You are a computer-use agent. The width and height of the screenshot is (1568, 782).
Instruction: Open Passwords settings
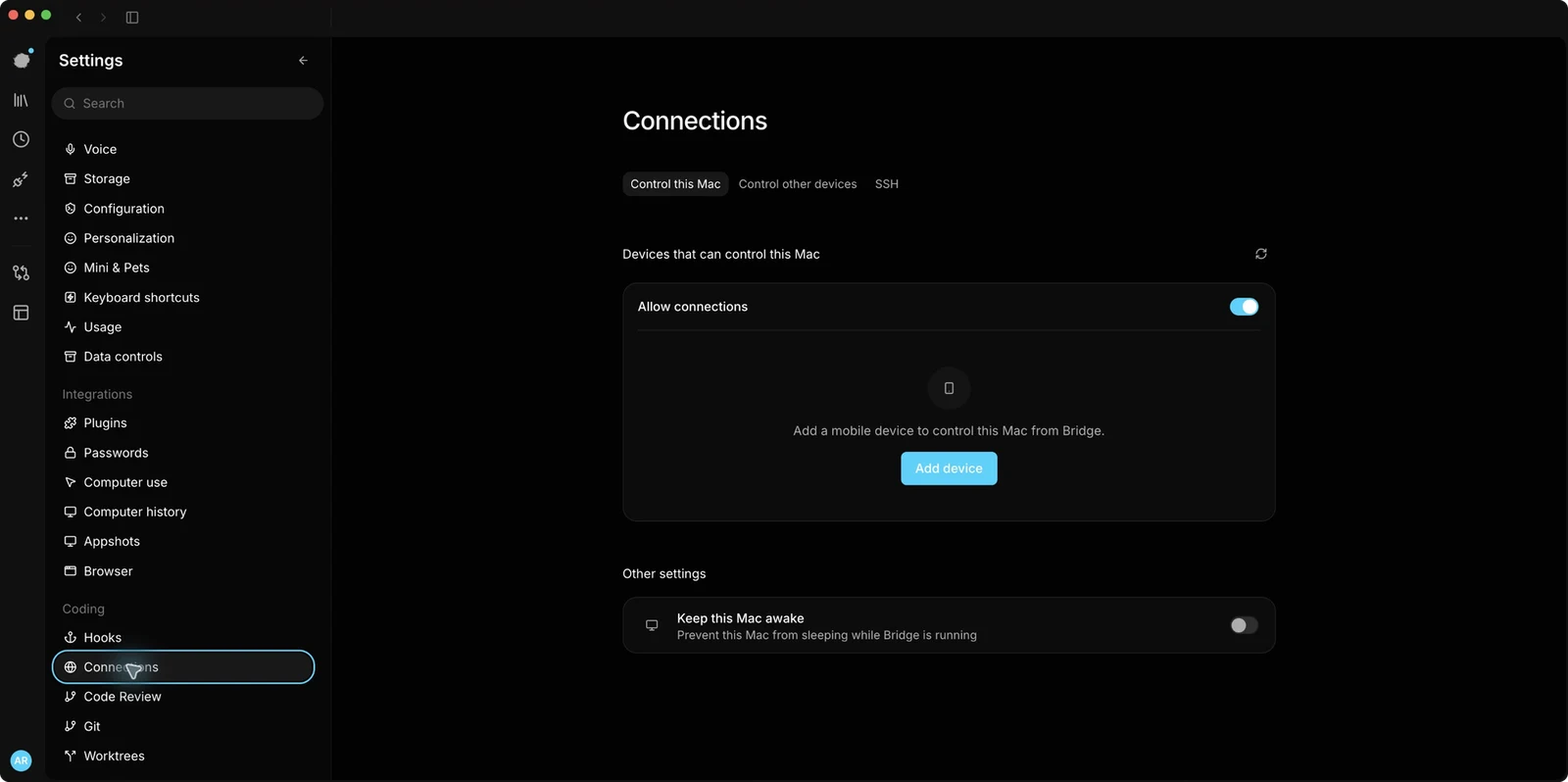[x=183, y=453]
